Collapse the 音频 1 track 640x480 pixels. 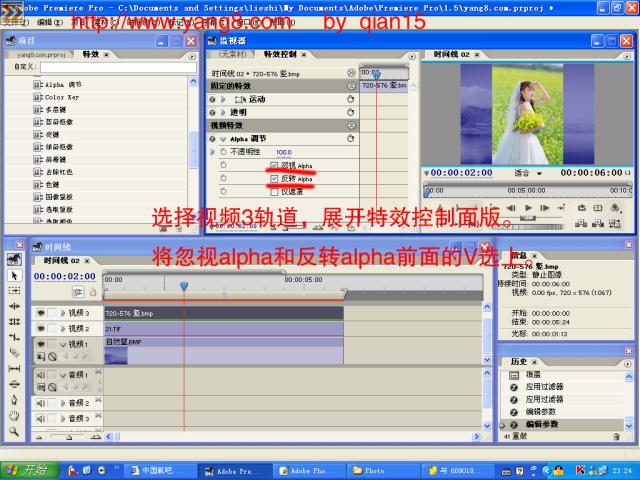pyautogui.click(x=63, y=375)
